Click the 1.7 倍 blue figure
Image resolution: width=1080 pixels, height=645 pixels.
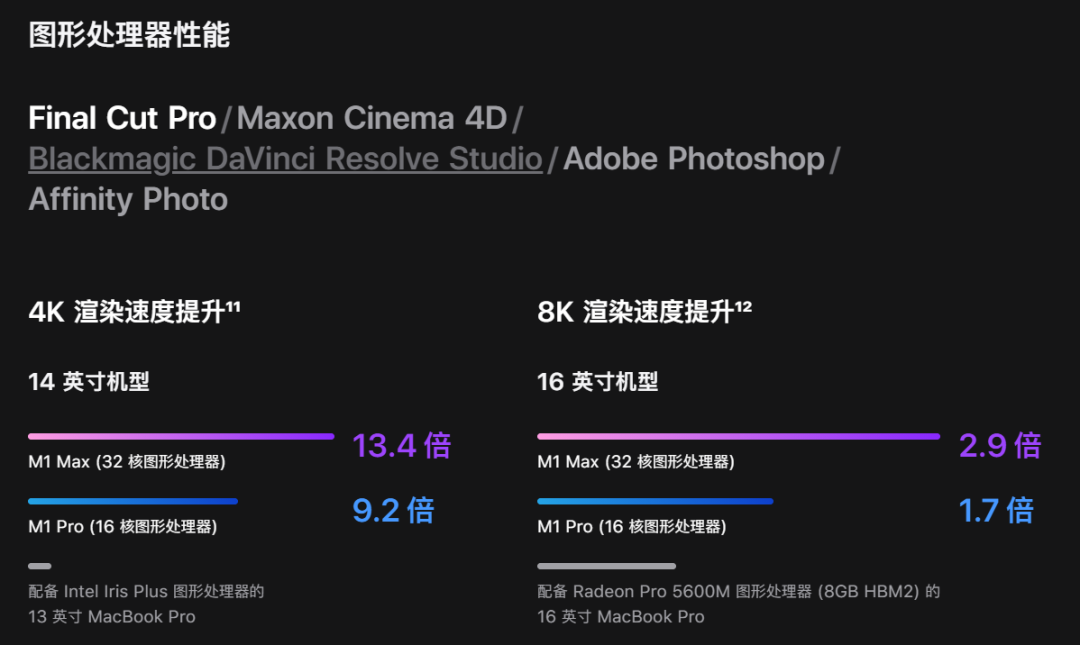tap(996, 511)
